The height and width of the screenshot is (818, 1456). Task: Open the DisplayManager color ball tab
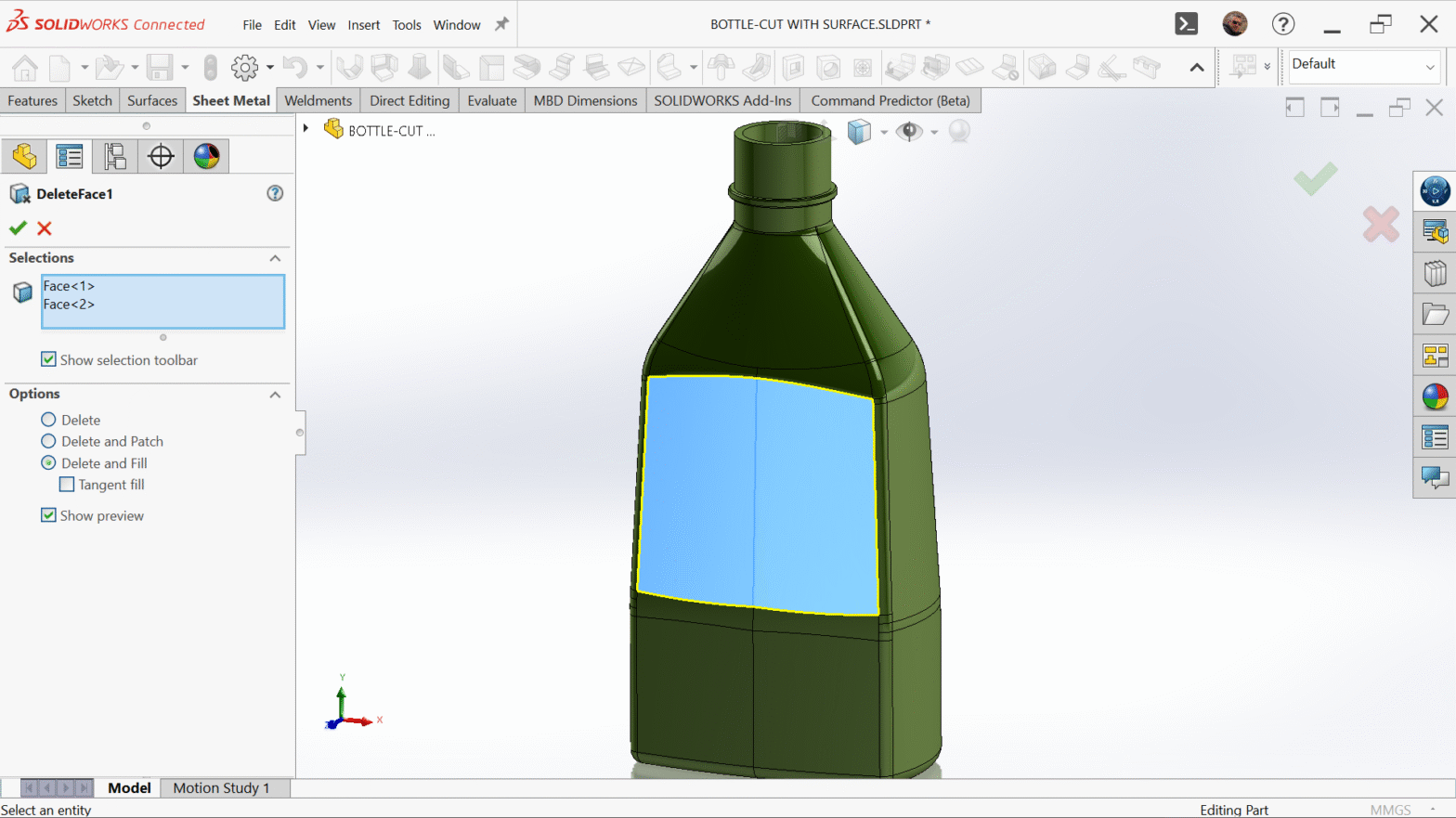[206, 156]
